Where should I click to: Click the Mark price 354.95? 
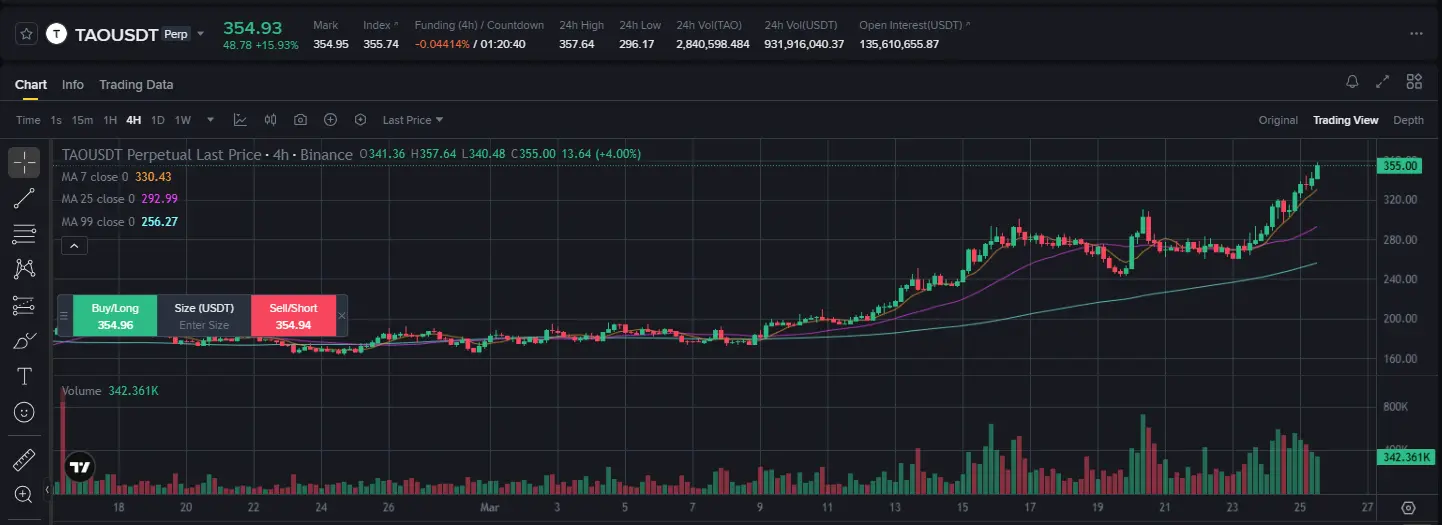(331, 44)
